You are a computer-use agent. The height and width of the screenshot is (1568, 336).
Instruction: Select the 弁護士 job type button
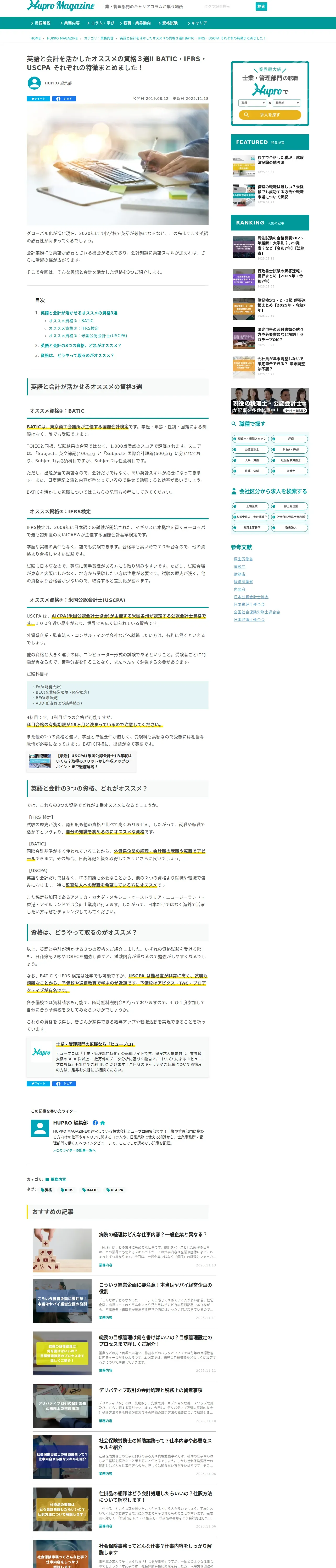pyautogui.click(x=290, y=471)
